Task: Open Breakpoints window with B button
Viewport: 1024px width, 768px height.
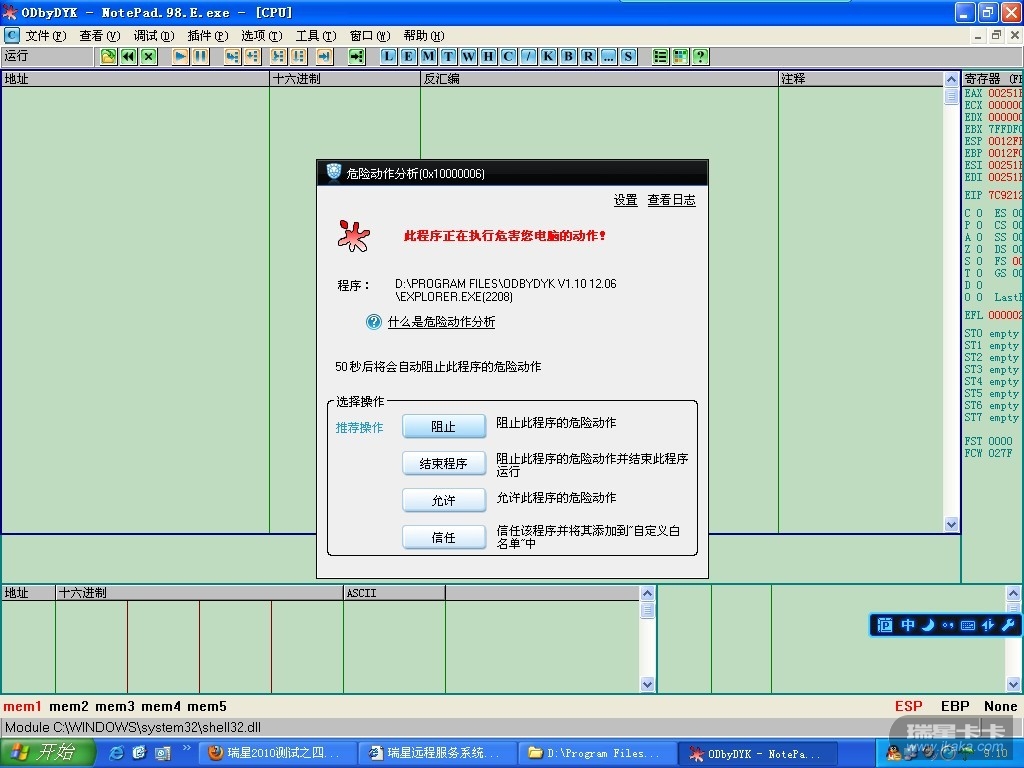Action: (x=568, y=57)
